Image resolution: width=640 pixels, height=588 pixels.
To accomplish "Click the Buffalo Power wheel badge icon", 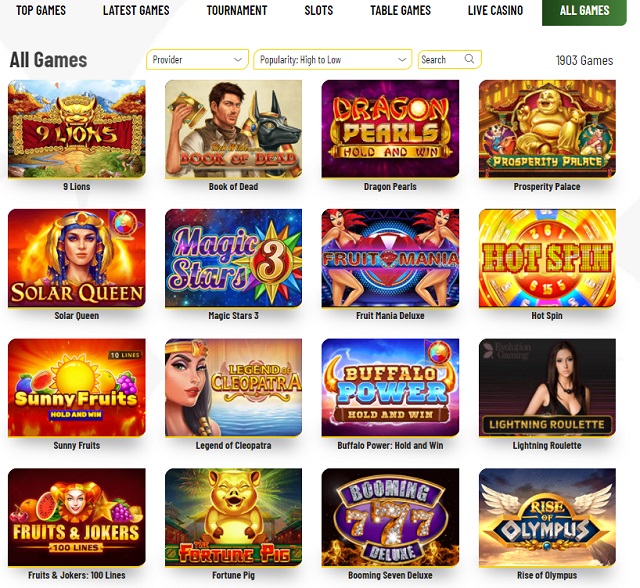I will click(439, 353).
